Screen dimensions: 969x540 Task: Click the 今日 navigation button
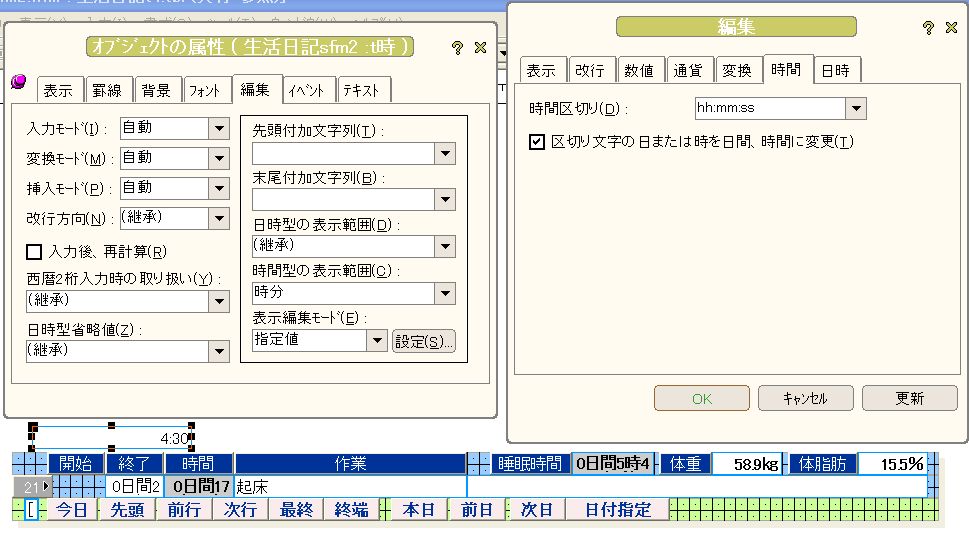[x=71, y=510]
